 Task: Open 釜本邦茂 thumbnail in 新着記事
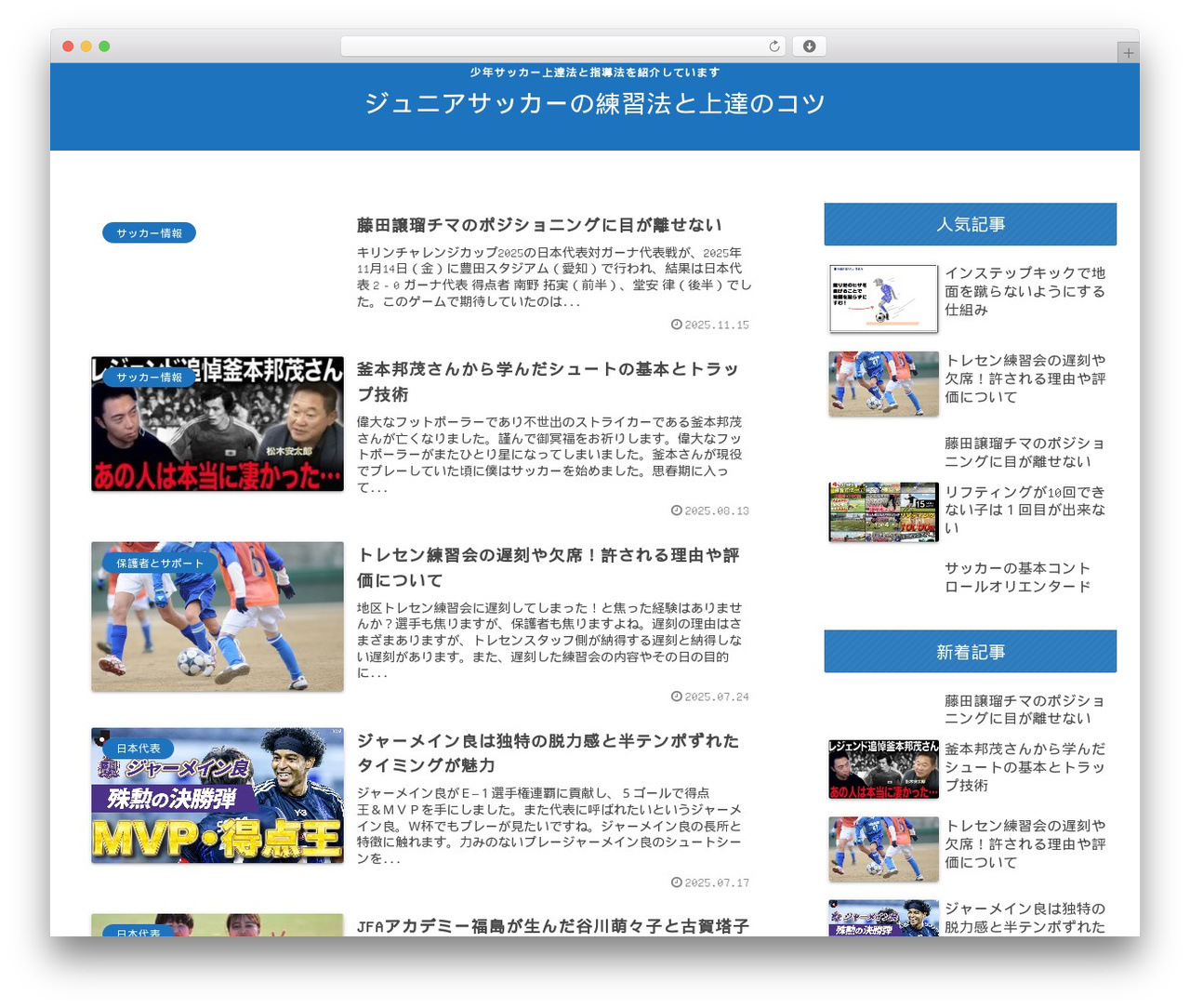click(x=883, y=769)
